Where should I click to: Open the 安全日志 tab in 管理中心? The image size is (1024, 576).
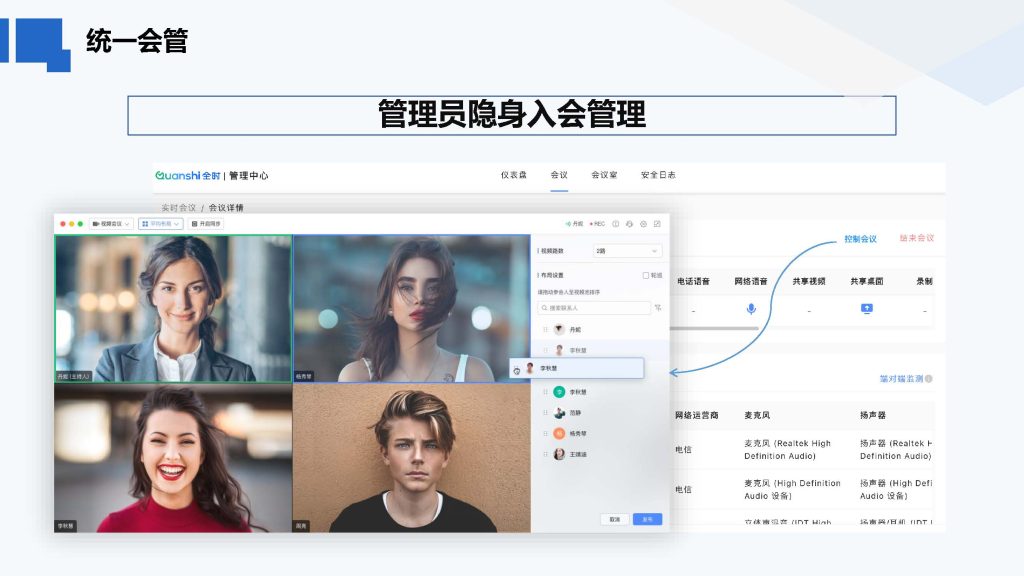pyautogui.click(x=658, y=175)
